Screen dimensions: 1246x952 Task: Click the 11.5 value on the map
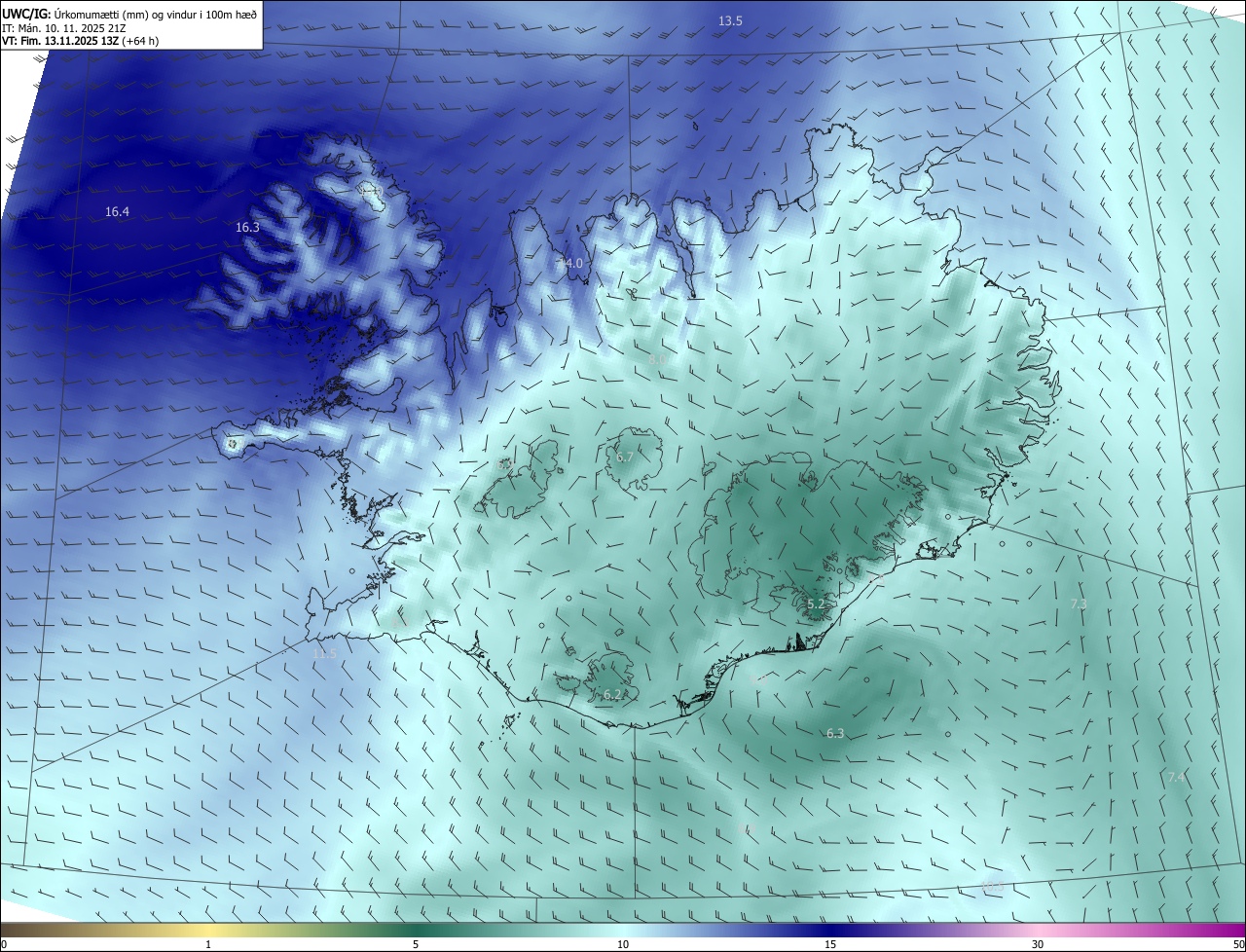[x=324, y=654]
